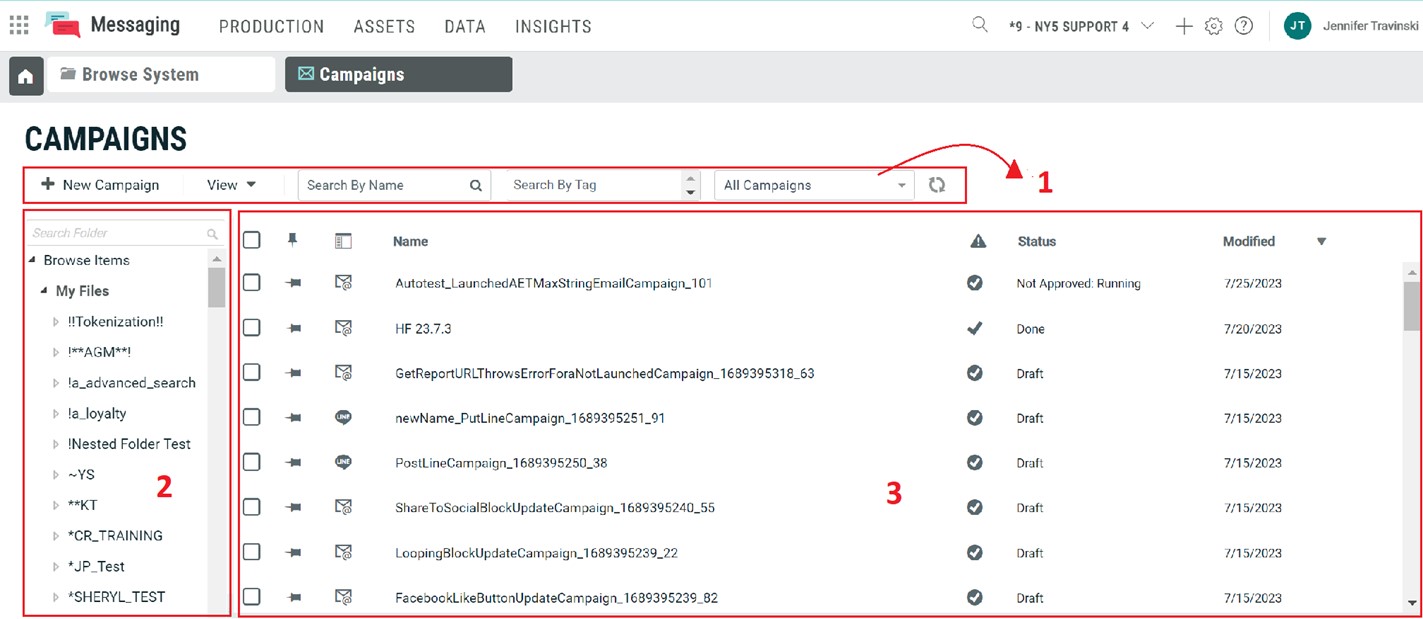Click the New Campaign button
Image resolution: width=1423 pixels, height=619 pixels.
click(100, 185)
